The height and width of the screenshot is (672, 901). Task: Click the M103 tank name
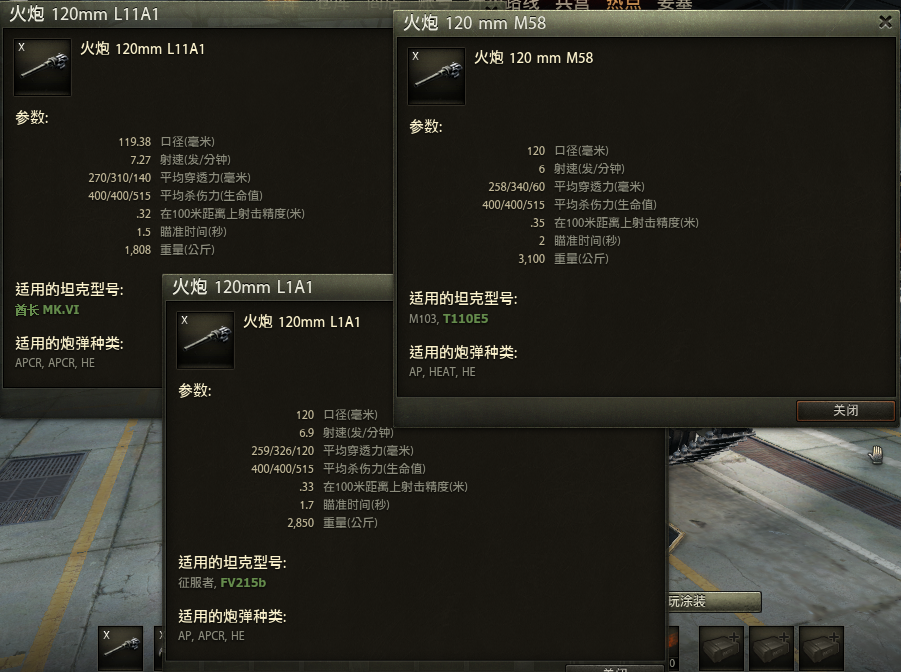pyautogui.click(x=423, y=318)
